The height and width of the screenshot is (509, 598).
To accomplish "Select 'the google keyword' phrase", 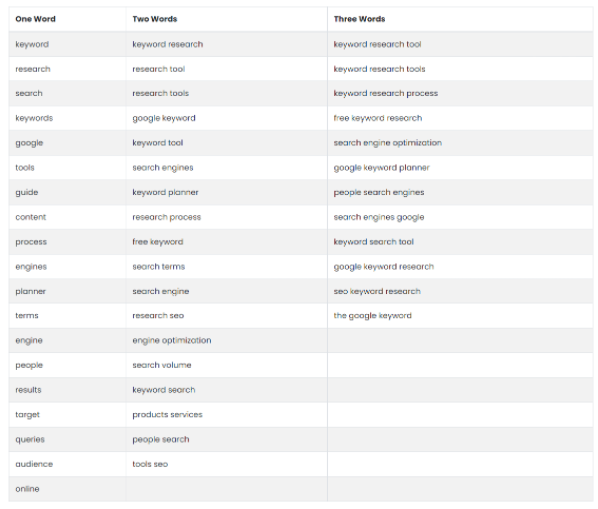I will click(373, 316).
